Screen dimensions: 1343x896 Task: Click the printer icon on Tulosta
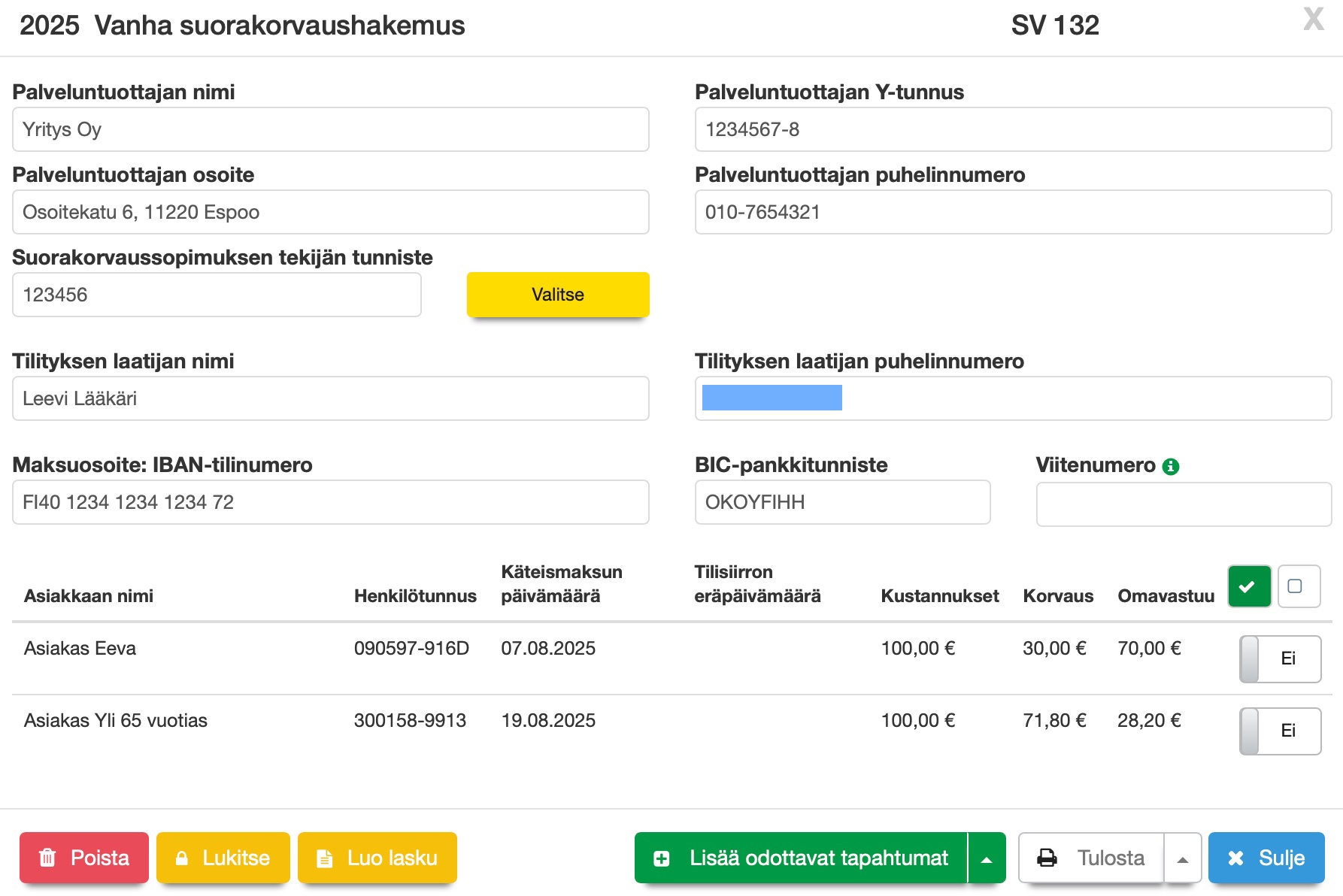[x=1047, y=858]
